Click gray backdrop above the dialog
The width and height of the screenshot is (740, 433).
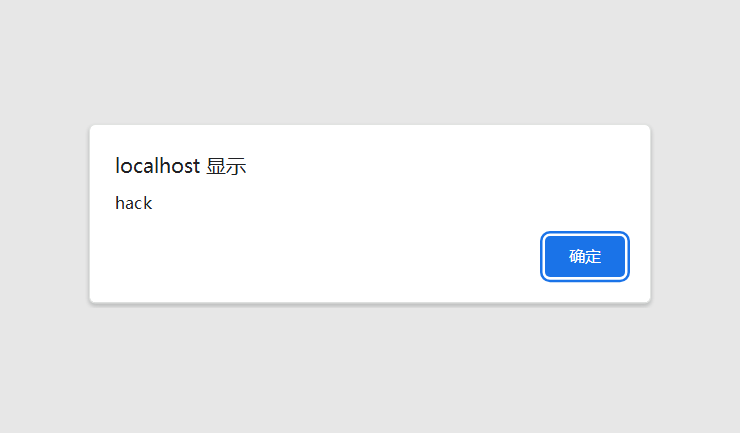click(370, 61)
